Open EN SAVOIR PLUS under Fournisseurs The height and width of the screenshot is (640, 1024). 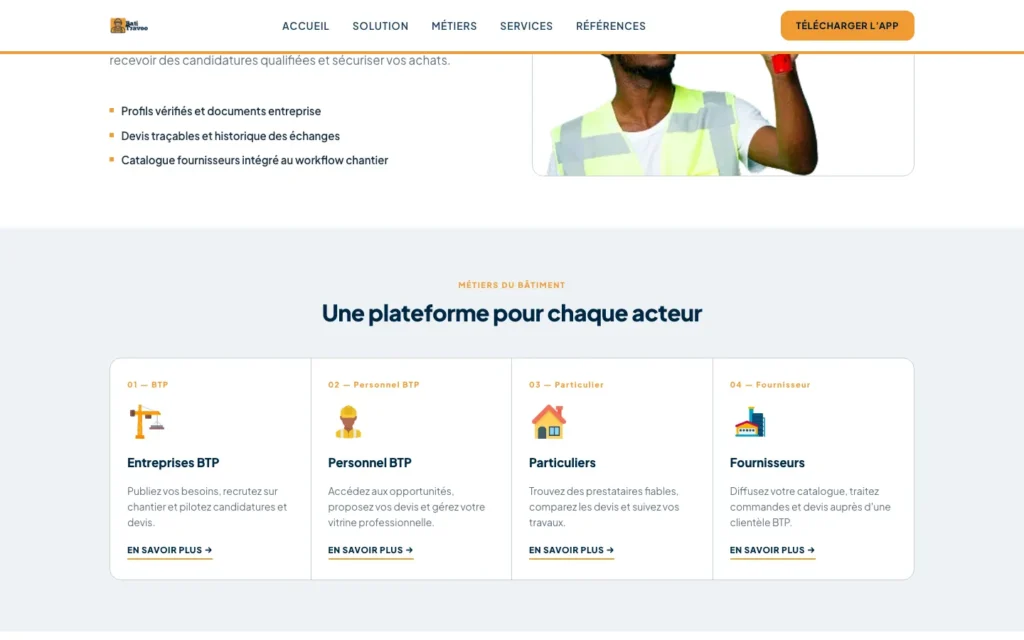(x=772, y=551)
